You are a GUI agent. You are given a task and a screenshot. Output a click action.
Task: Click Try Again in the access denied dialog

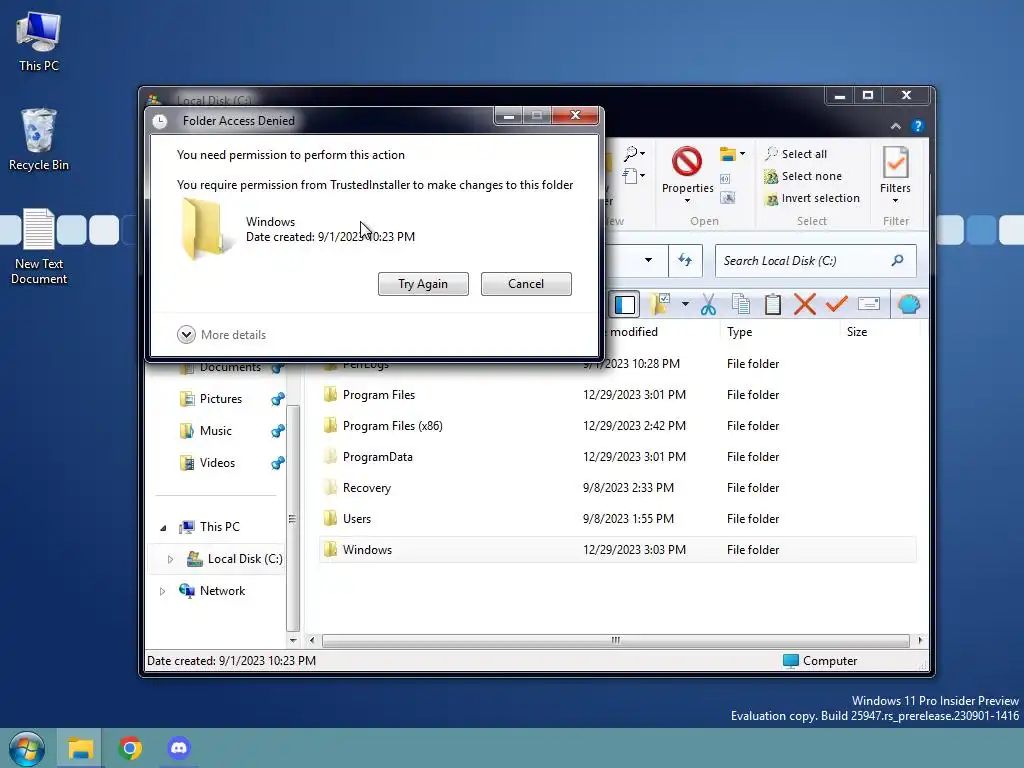[x=423, y=284]
